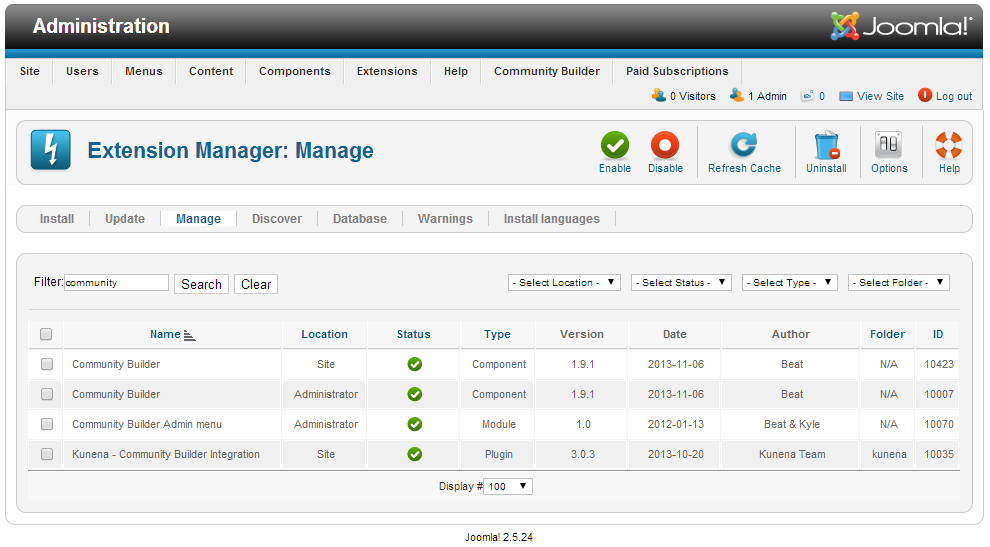Click the 2012-01-13 date cell

(676, 424)
